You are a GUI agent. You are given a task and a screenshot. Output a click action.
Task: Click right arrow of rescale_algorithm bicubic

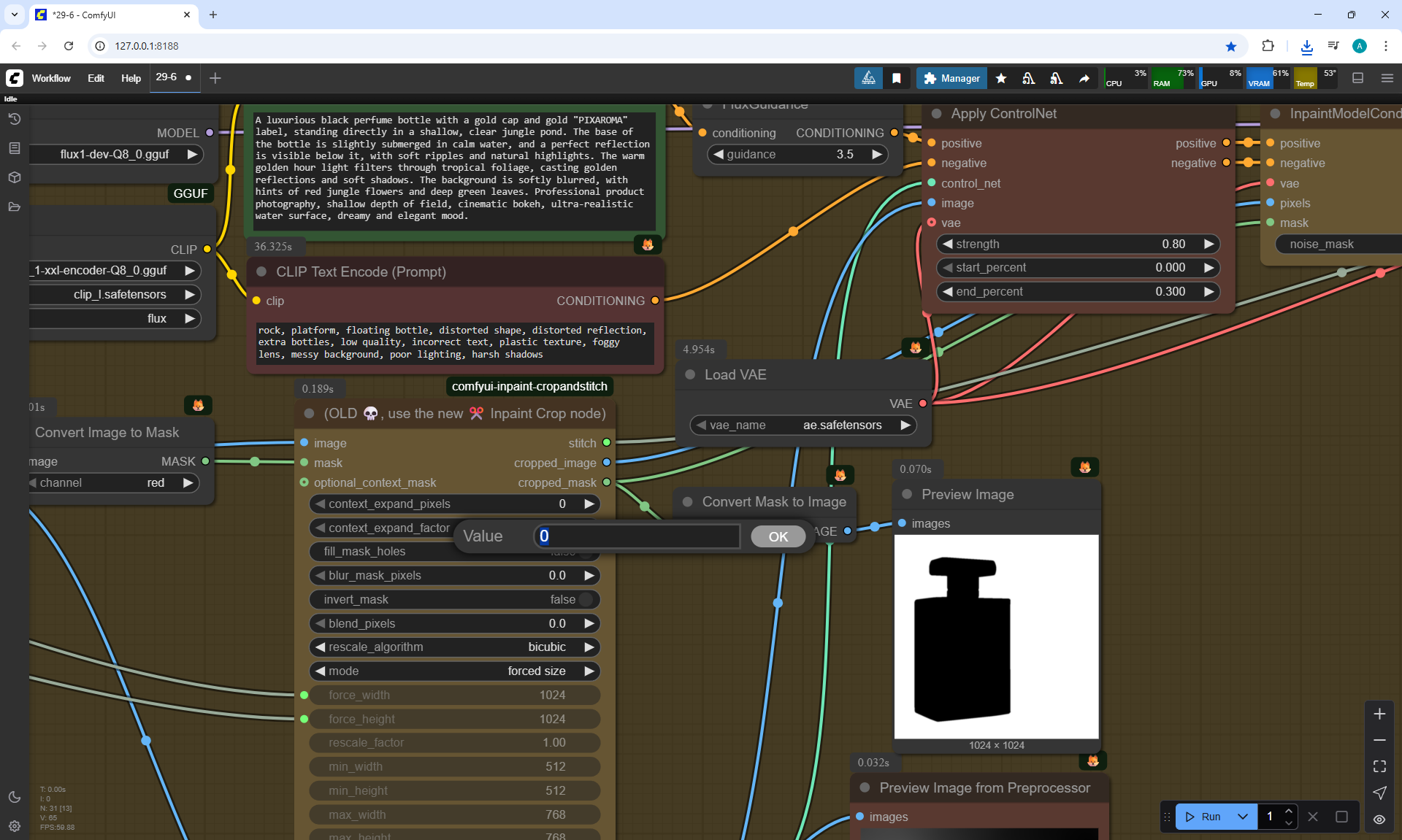tap(589, 647)
